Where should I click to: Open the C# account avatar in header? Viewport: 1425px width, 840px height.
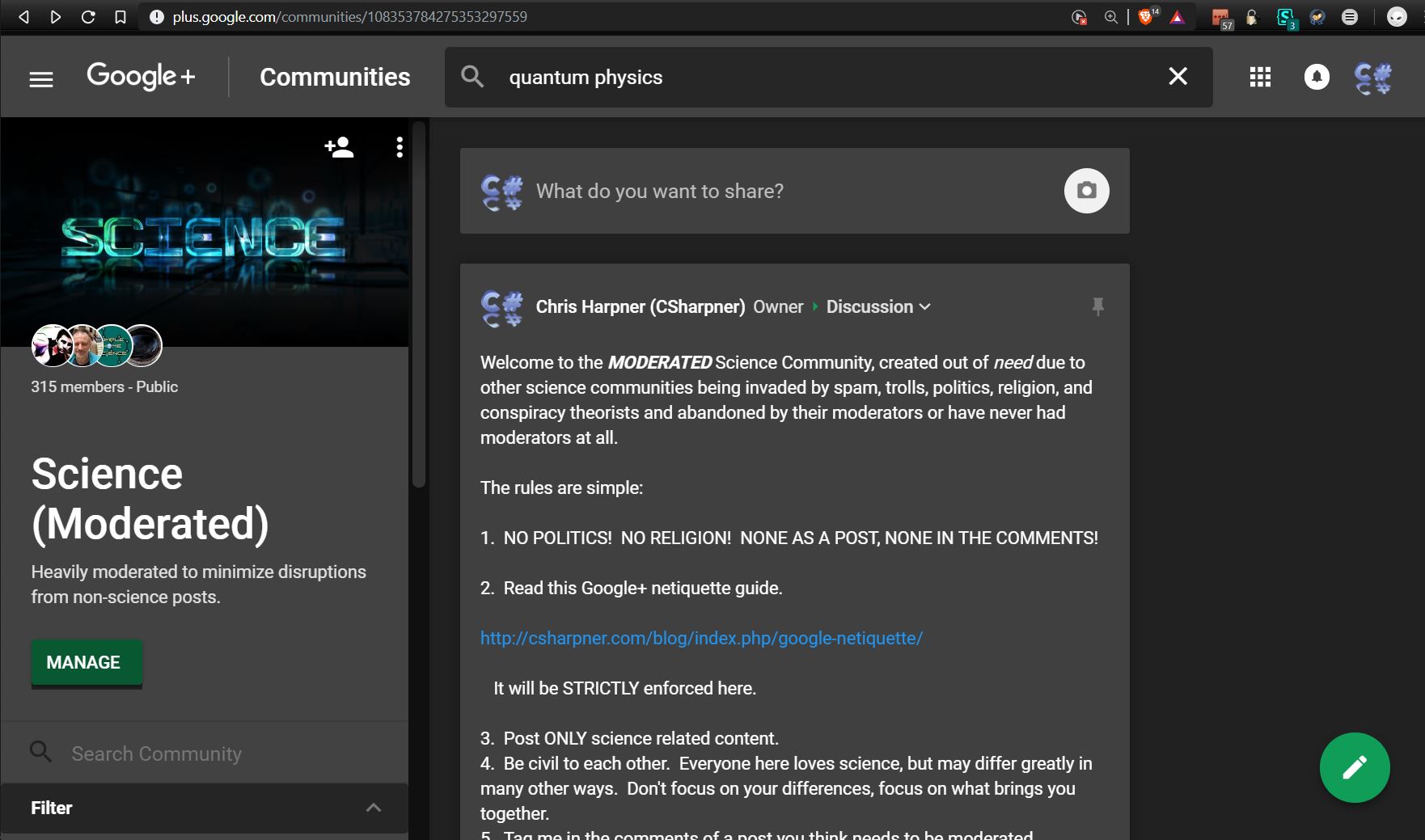[1373, 78]
